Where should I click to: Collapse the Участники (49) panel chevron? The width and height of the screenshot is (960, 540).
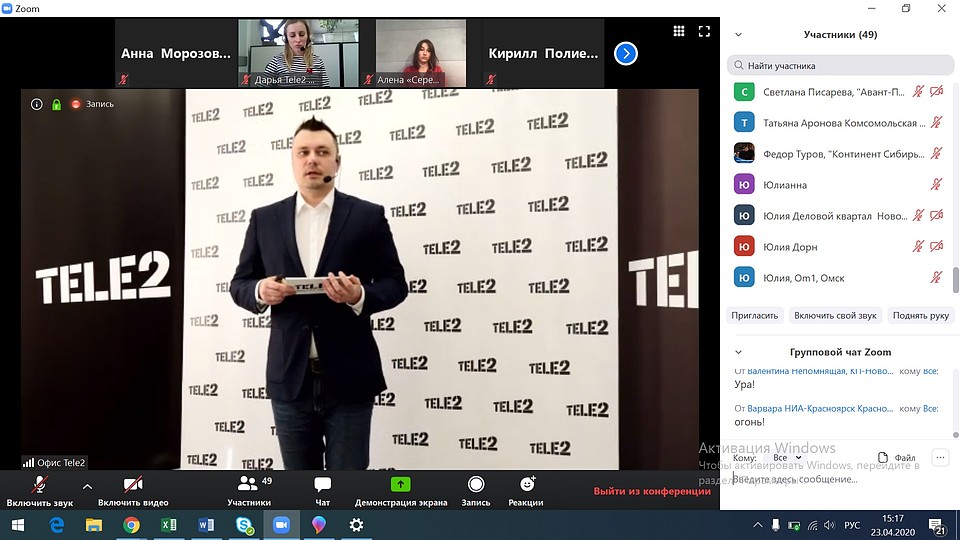point(738,35)
